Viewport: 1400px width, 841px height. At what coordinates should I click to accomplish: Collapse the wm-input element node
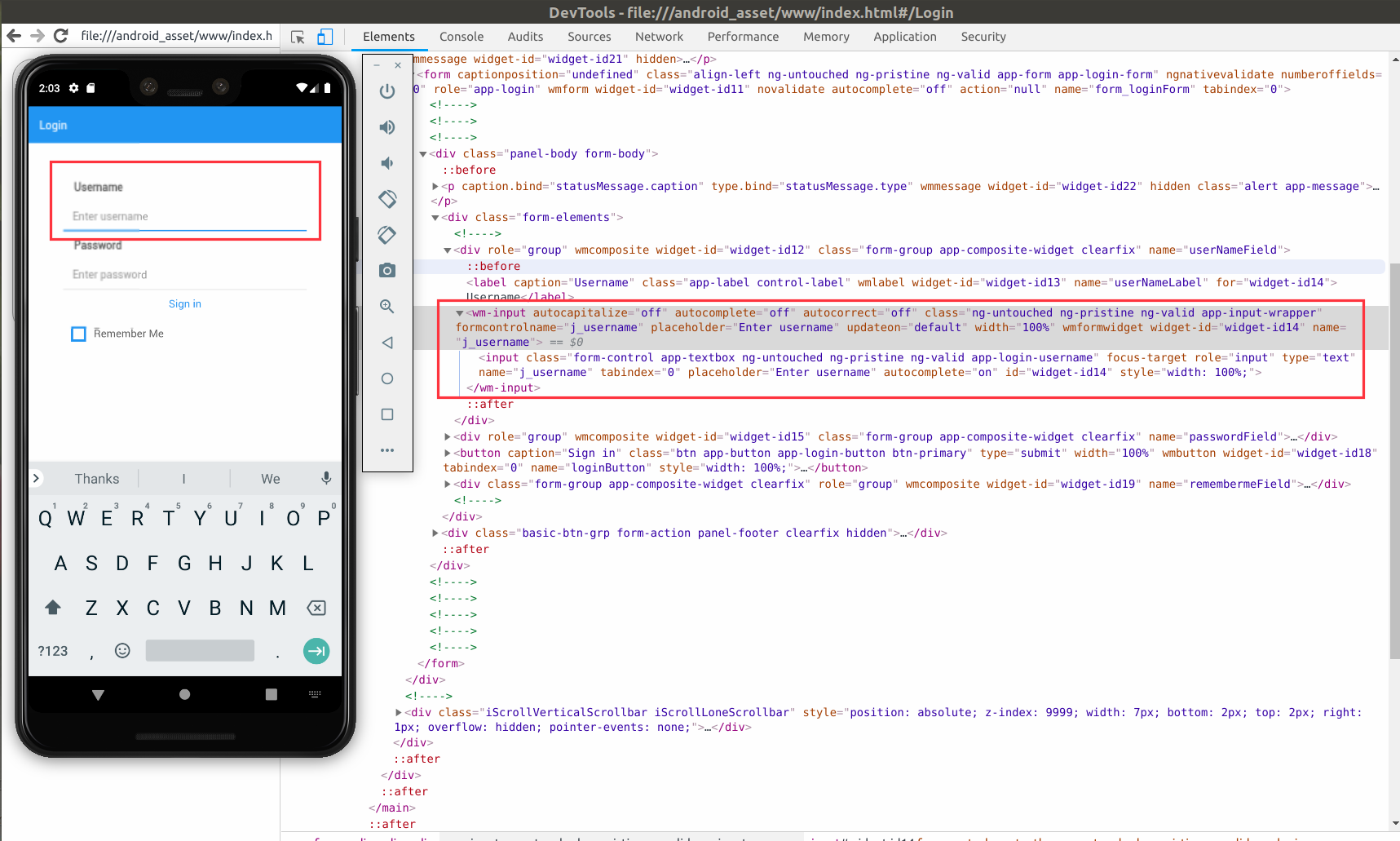click(x=460, y=313)
